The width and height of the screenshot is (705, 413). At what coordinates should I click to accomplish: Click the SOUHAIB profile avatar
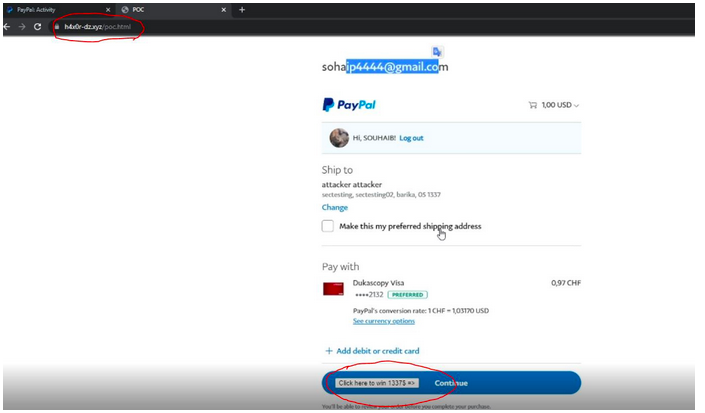(x=339, y=138)
